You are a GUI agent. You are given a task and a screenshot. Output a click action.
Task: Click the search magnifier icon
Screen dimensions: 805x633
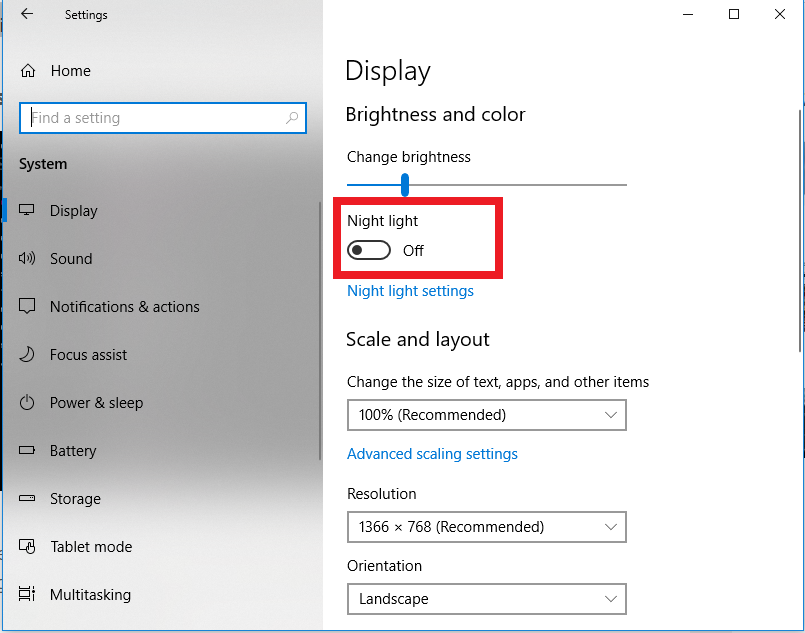[x=292, y=118]
